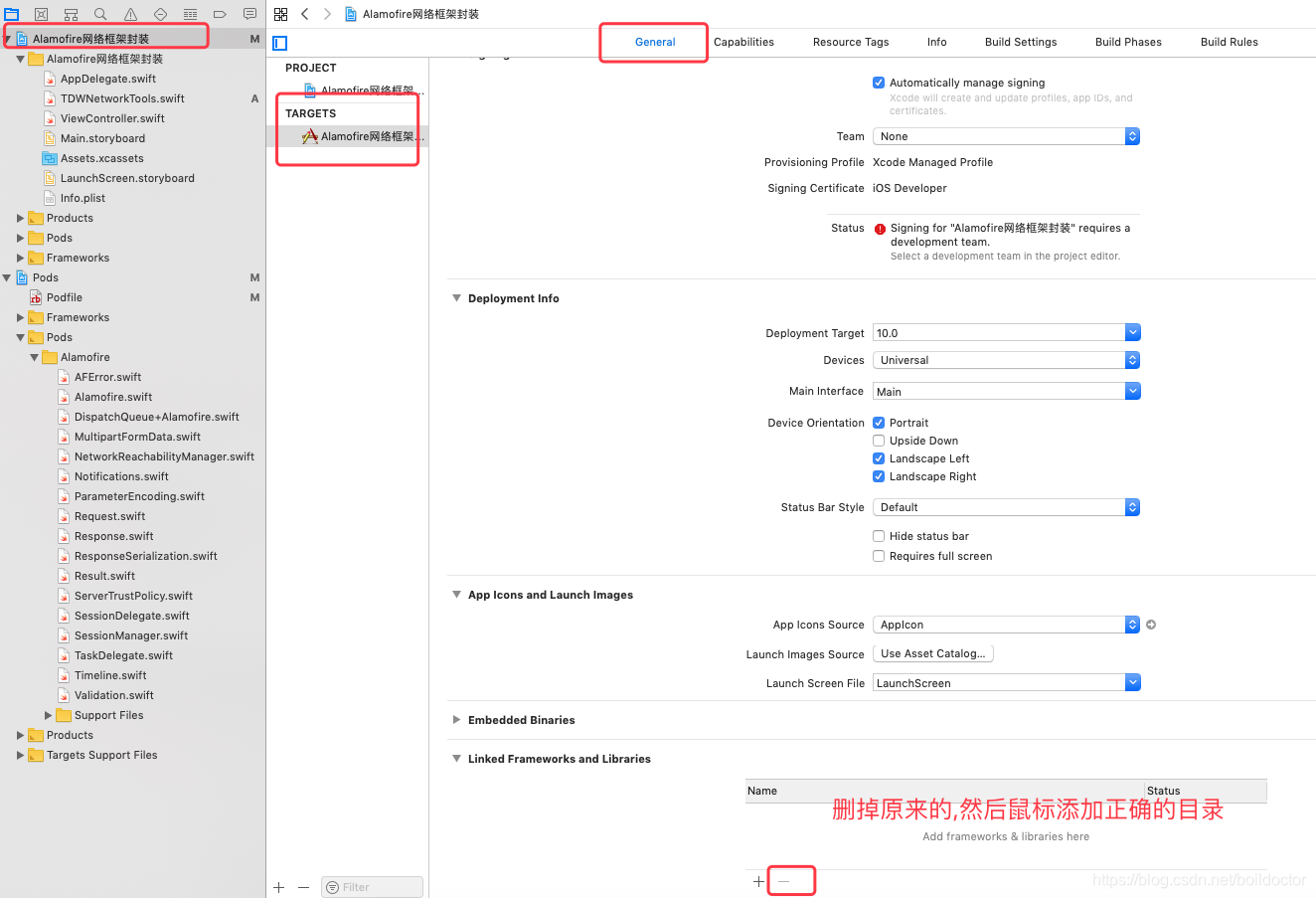This screenshot has width=1316, height=898.
Task: Open the Test navigator diamond icon
Action: tap(160, 14)
